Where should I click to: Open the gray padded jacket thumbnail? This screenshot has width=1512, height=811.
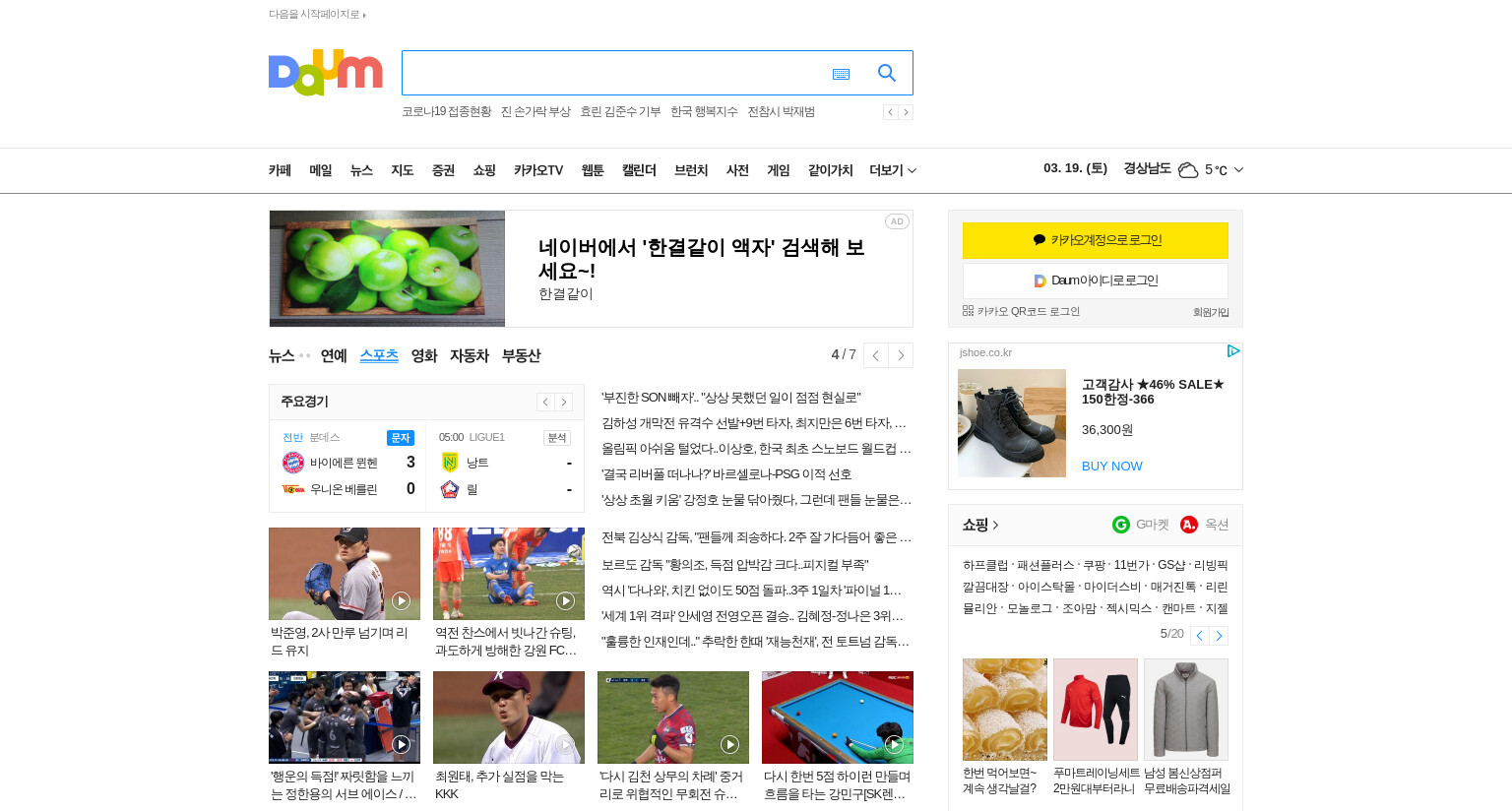pyautogui.click(x=1186, y=710)
